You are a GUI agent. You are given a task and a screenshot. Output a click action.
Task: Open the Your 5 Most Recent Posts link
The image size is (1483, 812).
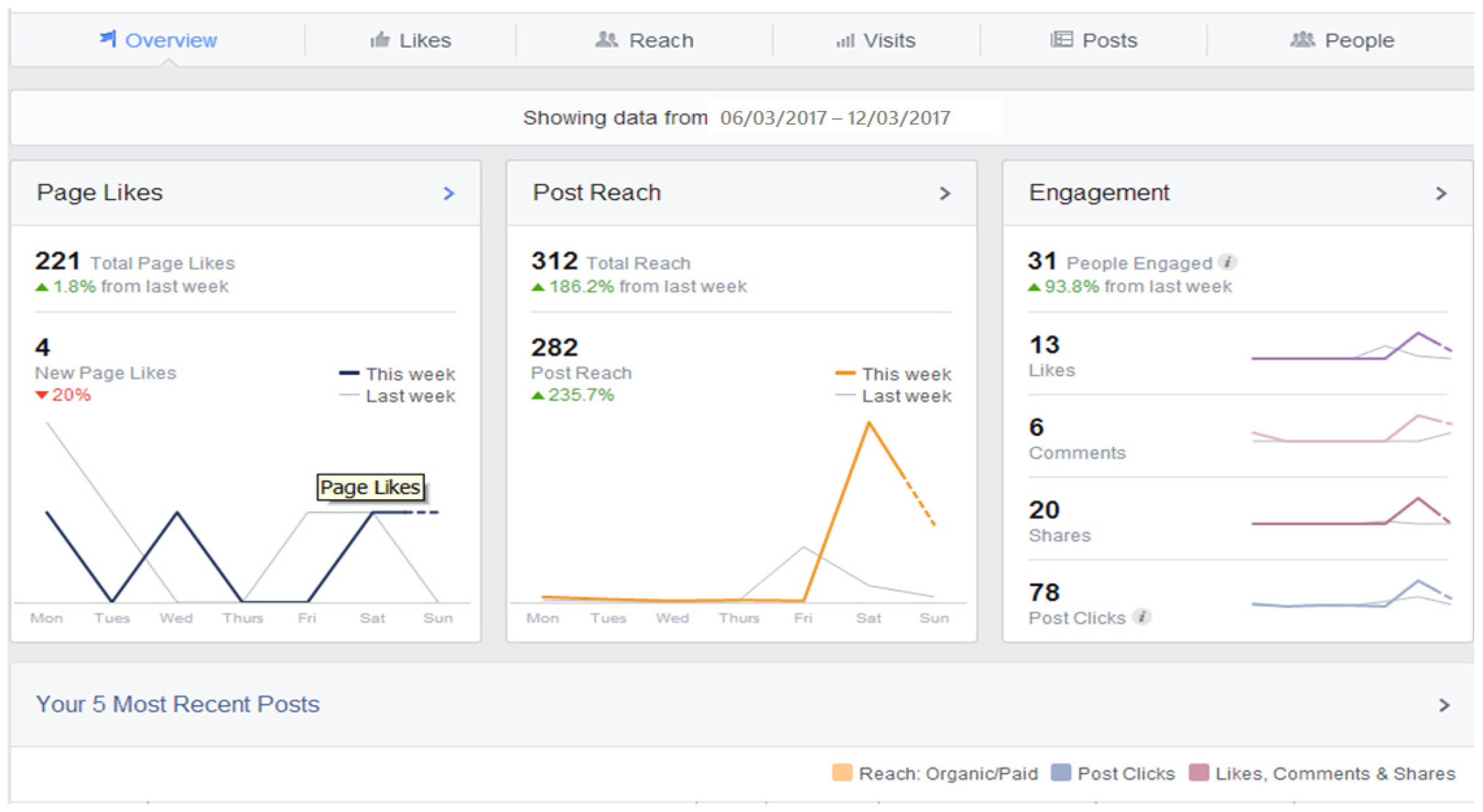[177, 705]
